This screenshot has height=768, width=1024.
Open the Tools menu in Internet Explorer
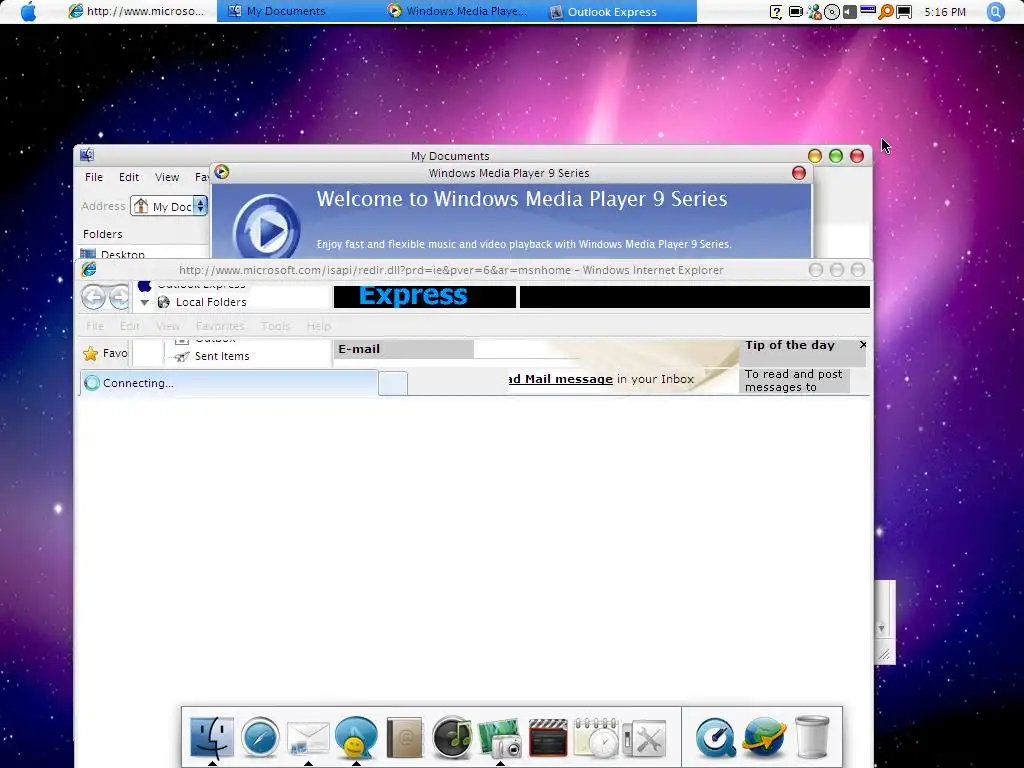[276, 326]
